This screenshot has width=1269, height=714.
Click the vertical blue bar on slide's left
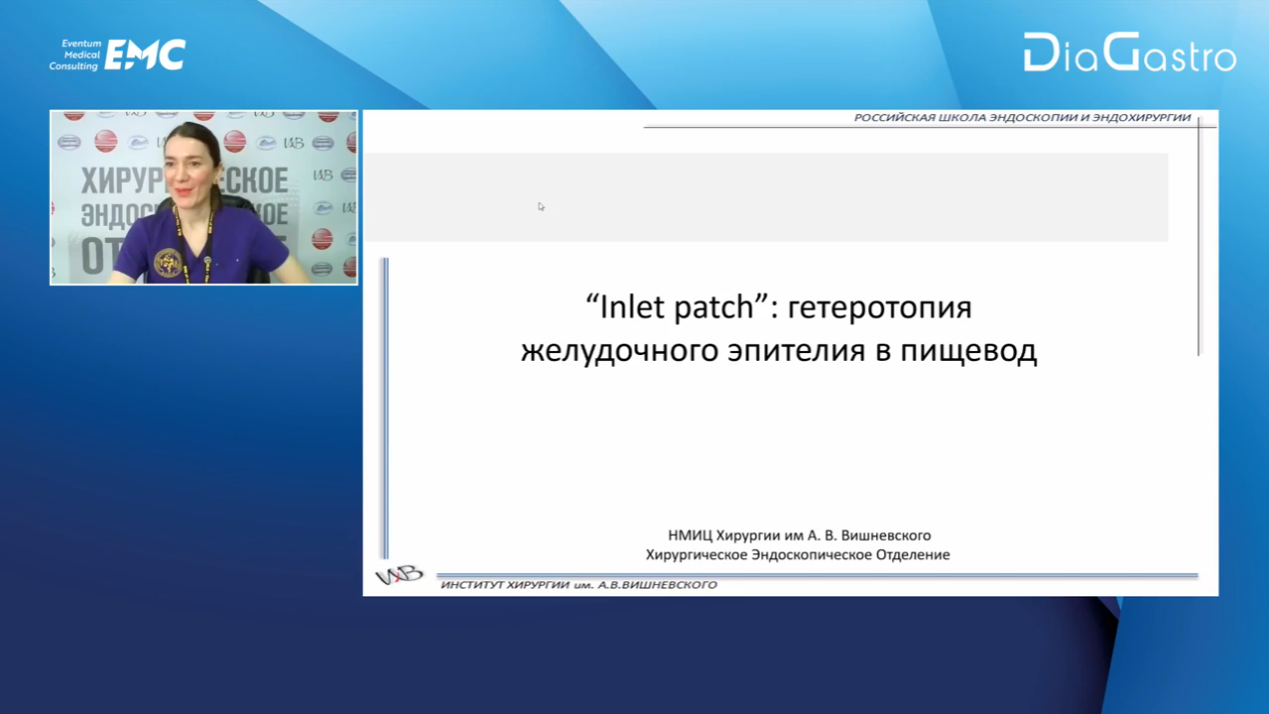[x=385, y=407]
